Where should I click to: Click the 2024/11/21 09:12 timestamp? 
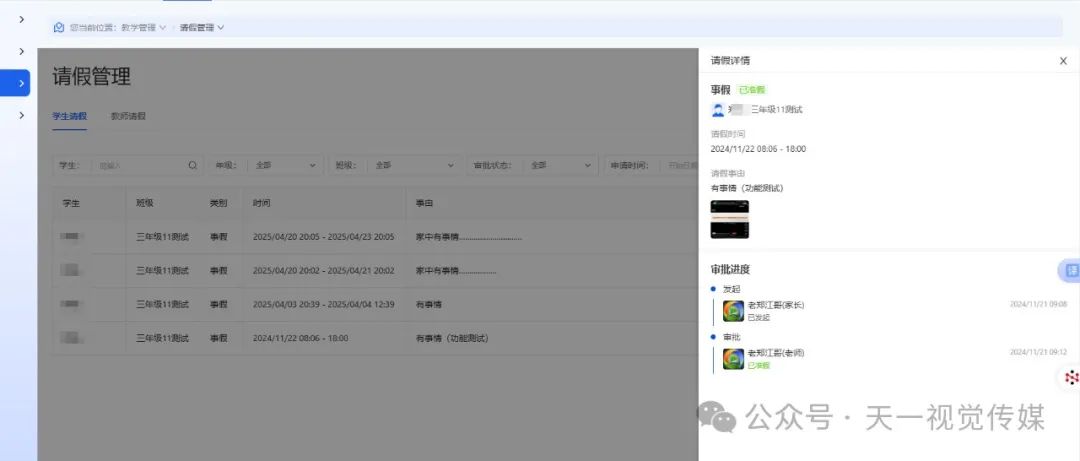coord(1038,352)
